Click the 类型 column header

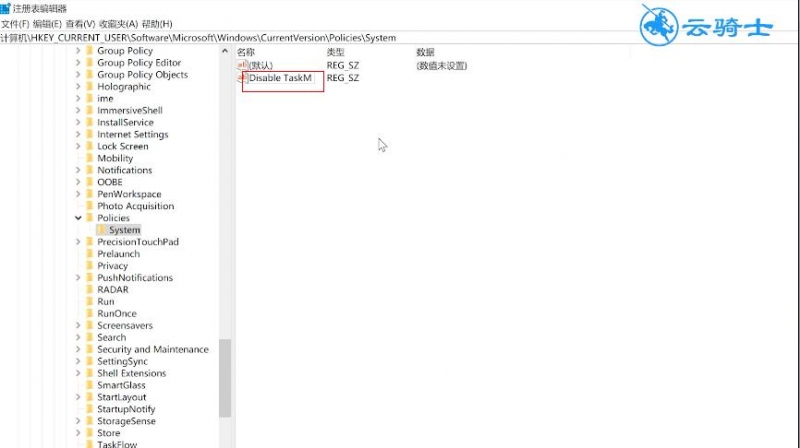pyautogui.click(x=336, y=52)
